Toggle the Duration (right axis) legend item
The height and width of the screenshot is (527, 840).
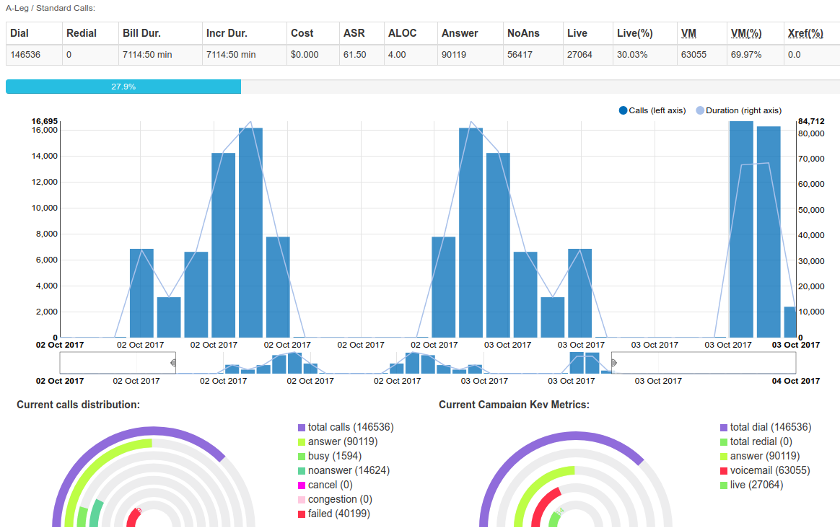tap(739, 110)
